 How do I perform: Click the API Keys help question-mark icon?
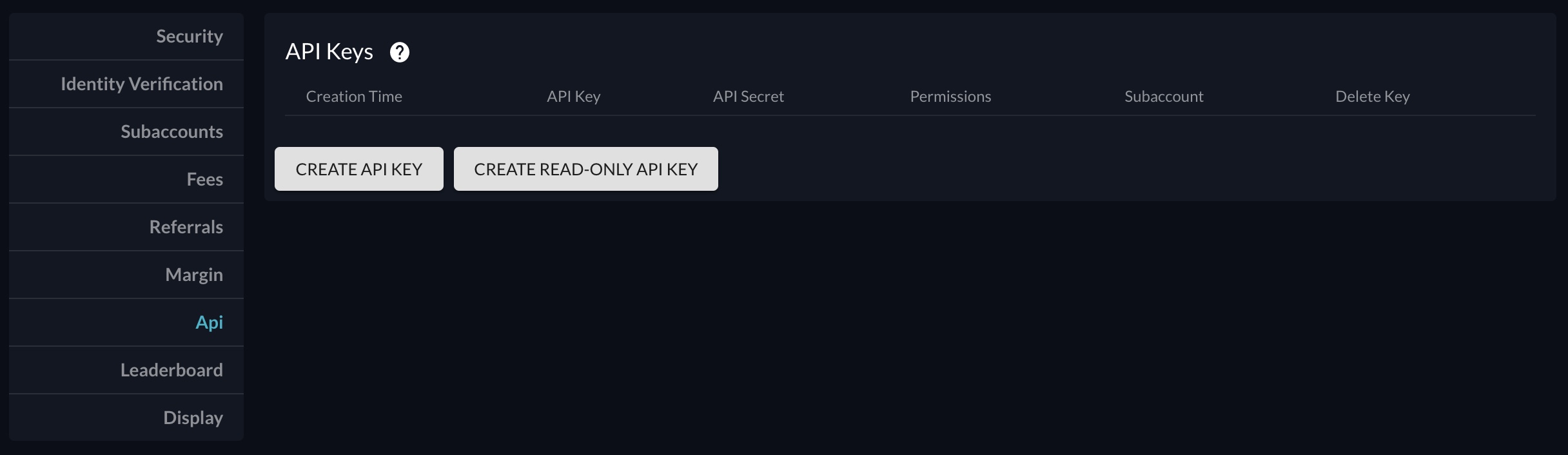click(400, 52)
